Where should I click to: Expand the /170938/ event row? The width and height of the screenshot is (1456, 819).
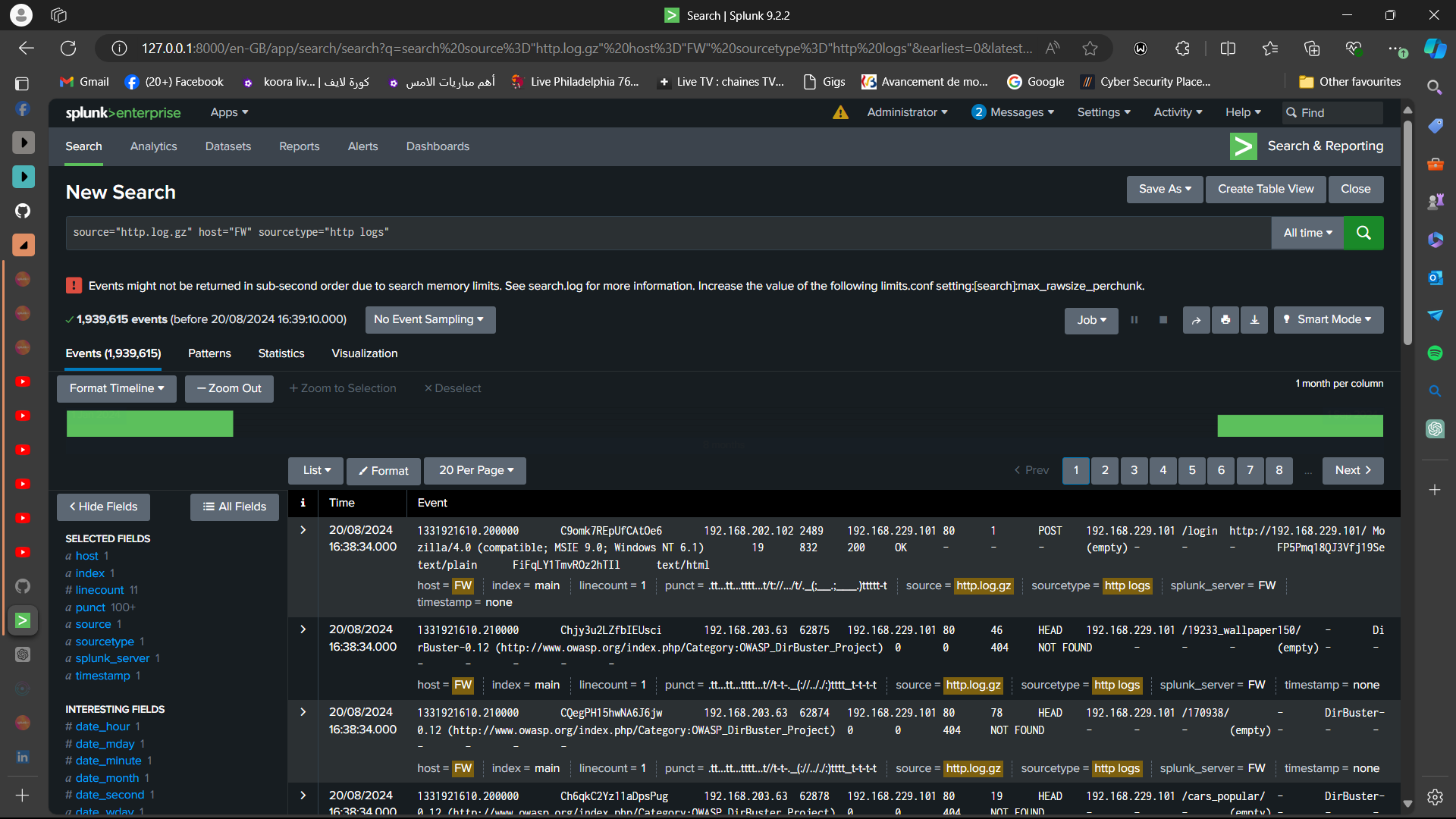[x=303, y=712]
